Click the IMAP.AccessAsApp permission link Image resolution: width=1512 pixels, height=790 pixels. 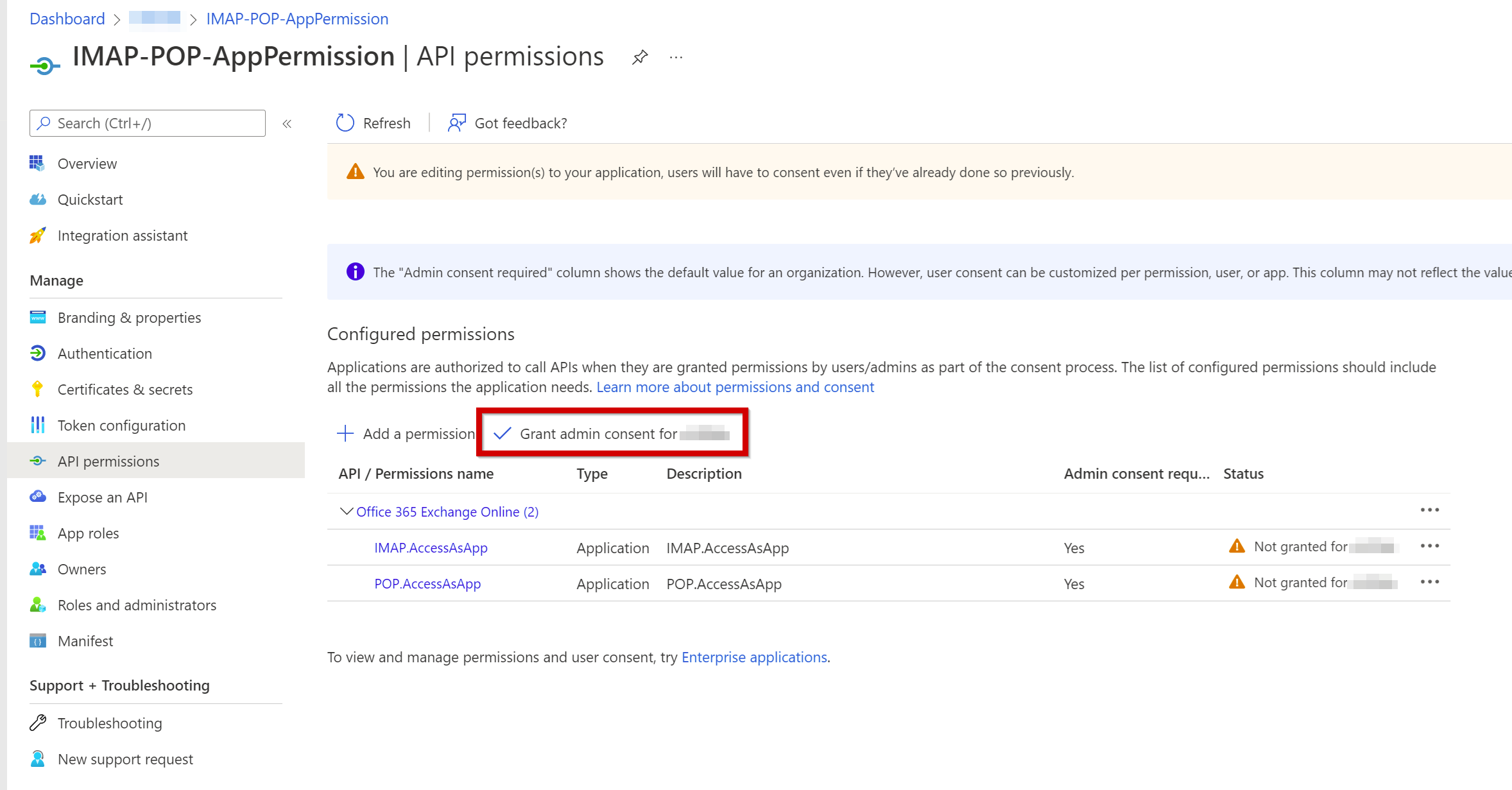tap(431, 547)
